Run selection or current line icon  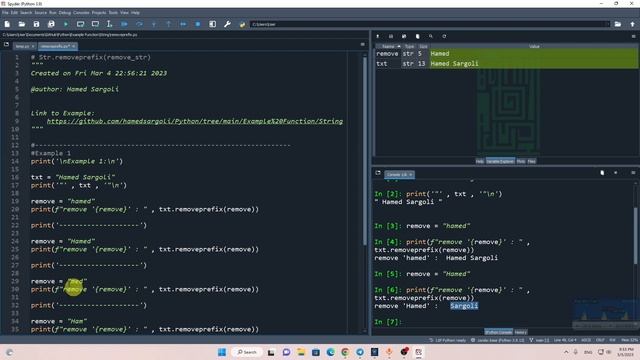pos(109,24)
